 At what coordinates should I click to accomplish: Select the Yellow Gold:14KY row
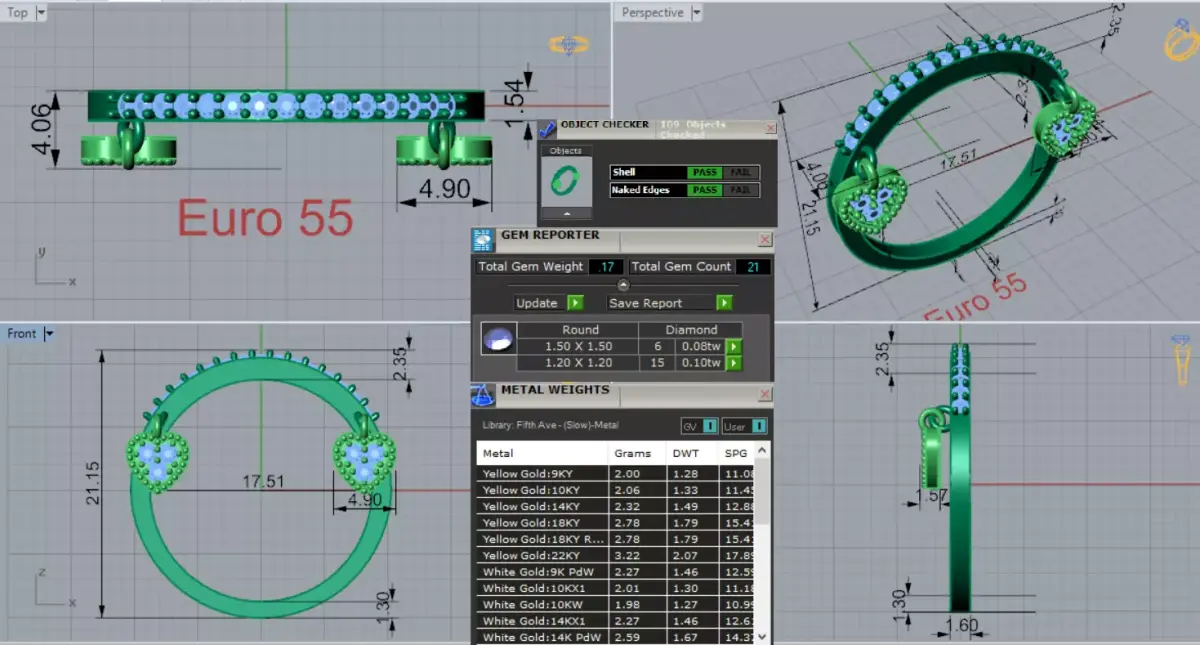coord(615,506)
